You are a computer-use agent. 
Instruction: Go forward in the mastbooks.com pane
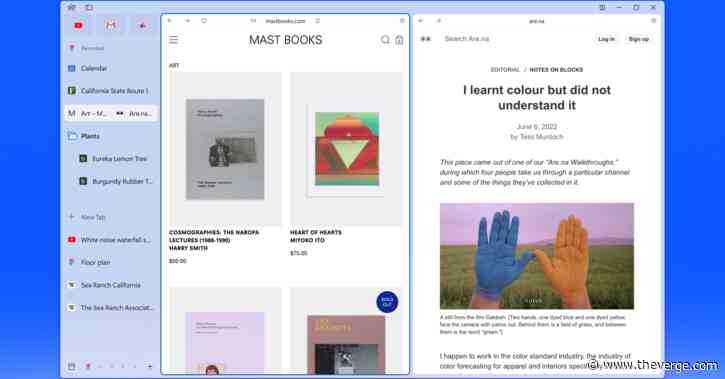(x=187, y=21)
